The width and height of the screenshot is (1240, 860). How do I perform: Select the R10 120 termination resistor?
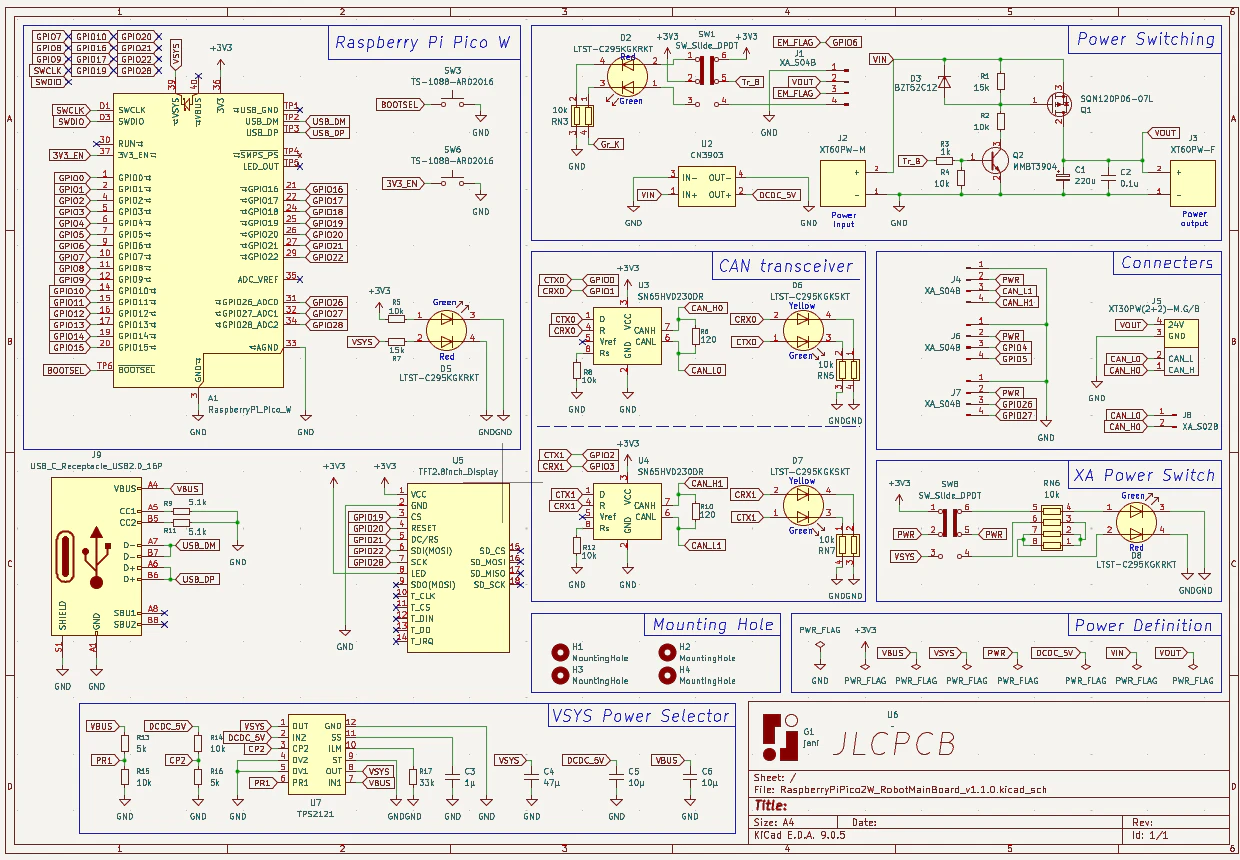695,512
